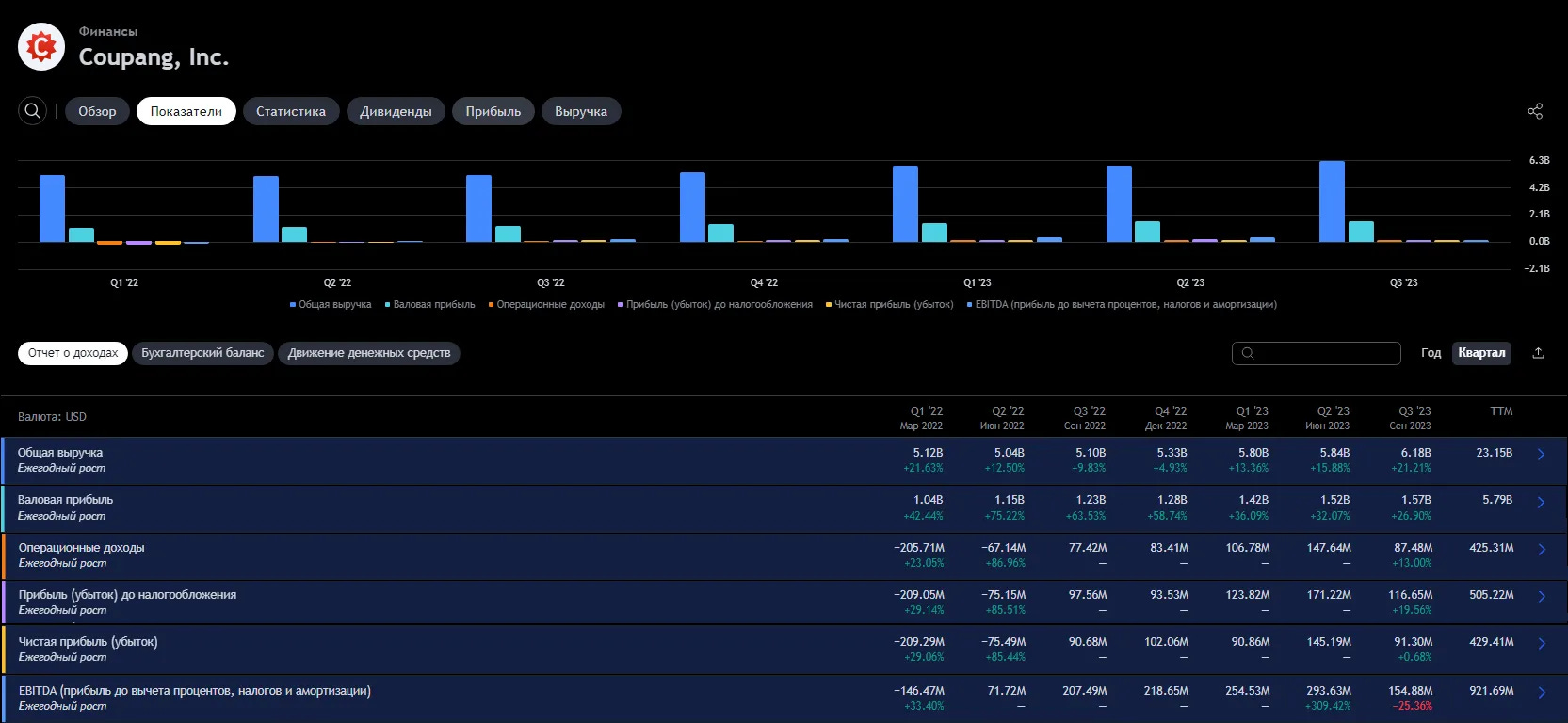Click the Q3 '23 blue revenue bar

1332,201
